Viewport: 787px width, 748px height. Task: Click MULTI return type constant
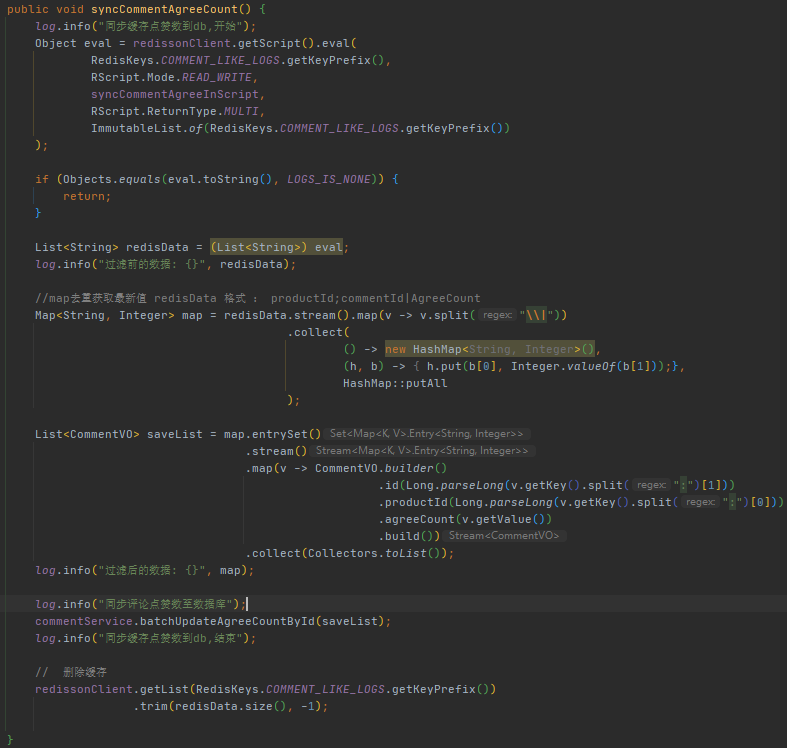(241, 111)
